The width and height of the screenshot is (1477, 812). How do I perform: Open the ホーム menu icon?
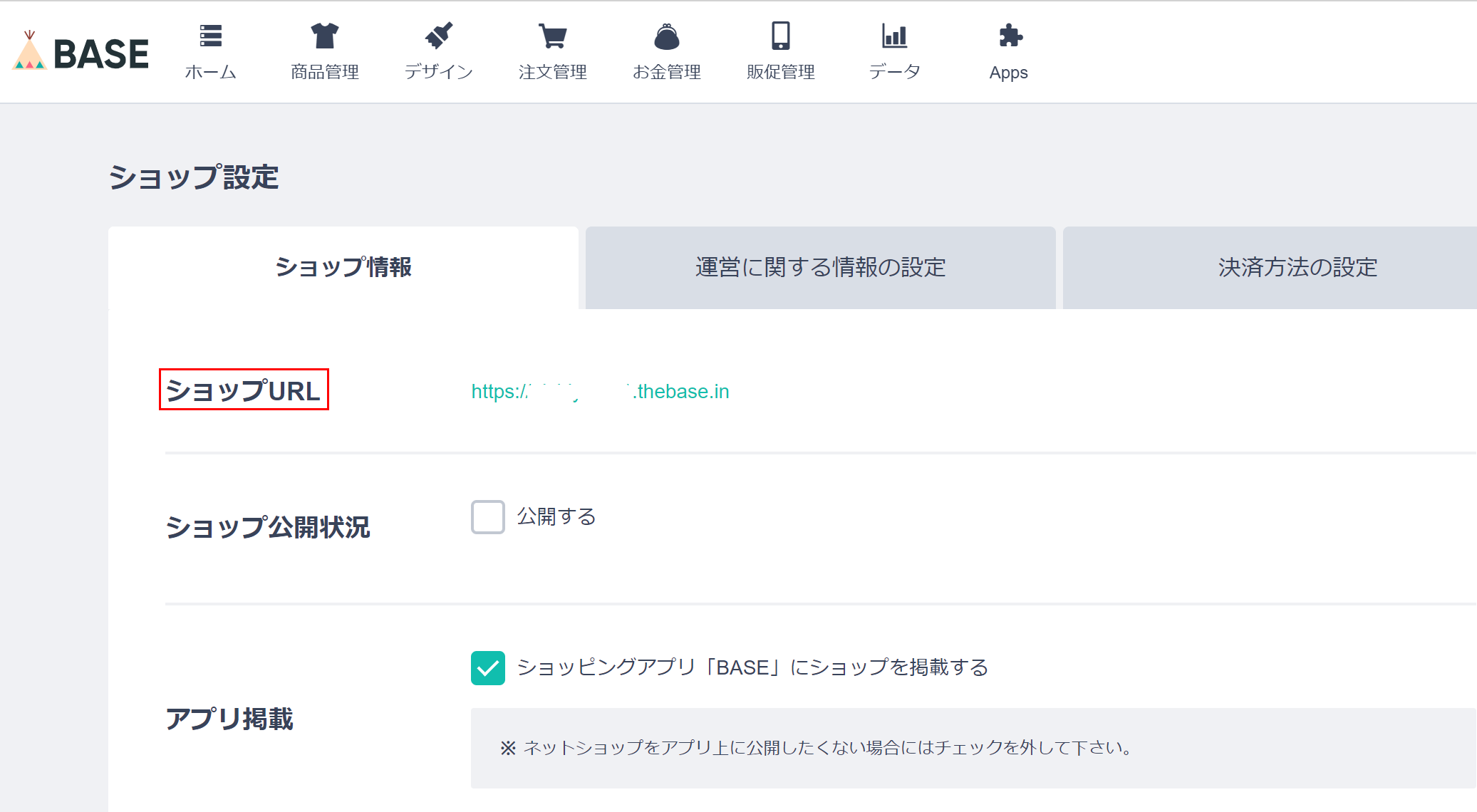point(210,36)
